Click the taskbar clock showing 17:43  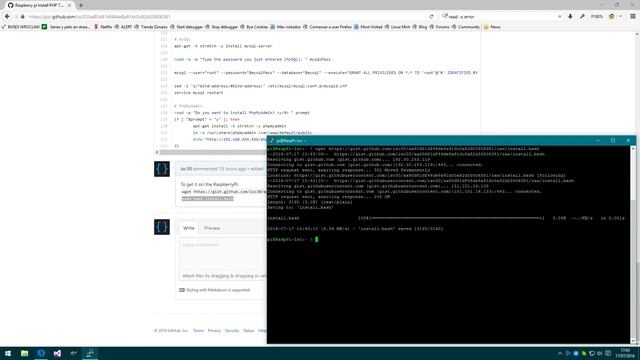(625, 353)
